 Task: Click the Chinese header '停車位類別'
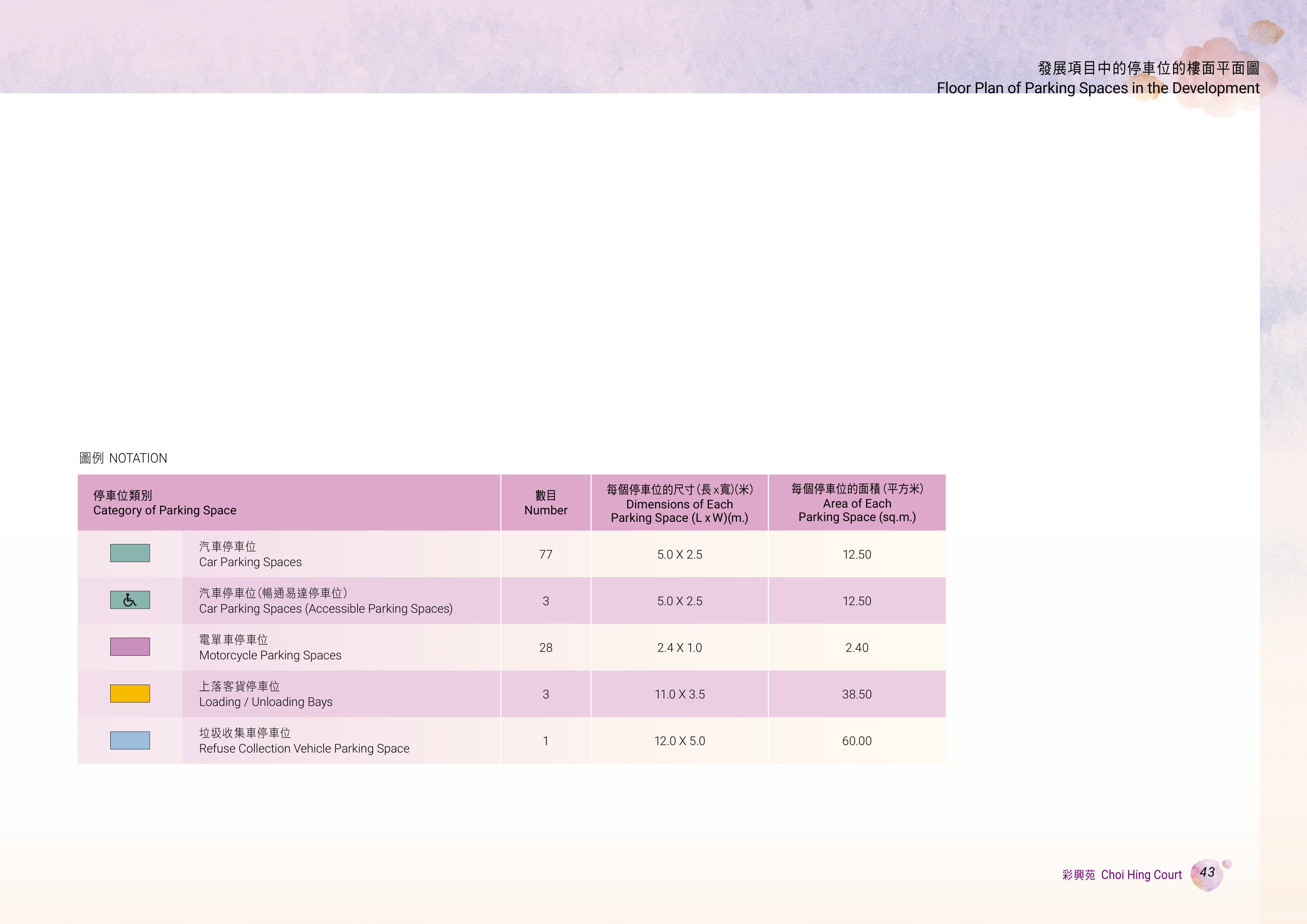click(x=122, y=495)
